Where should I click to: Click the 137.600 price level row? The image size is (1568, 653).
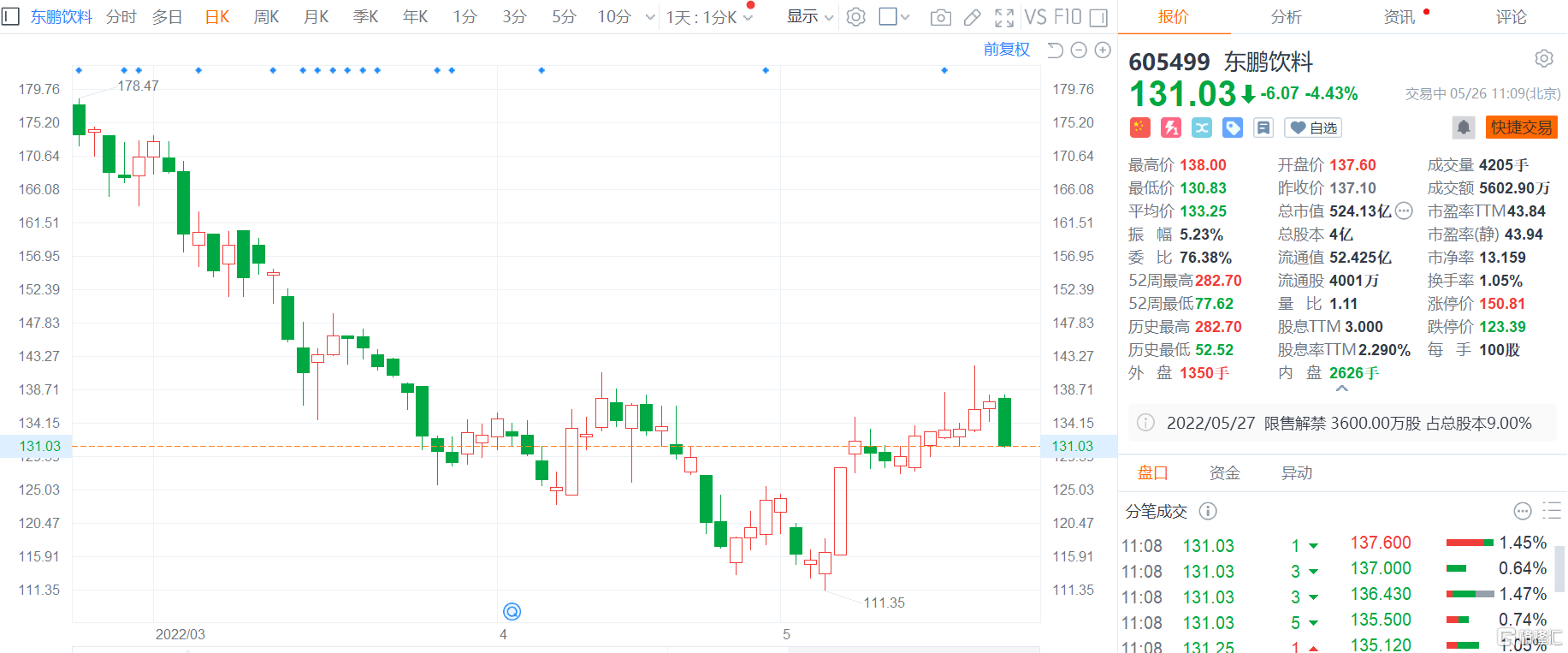click(1449, 543)
